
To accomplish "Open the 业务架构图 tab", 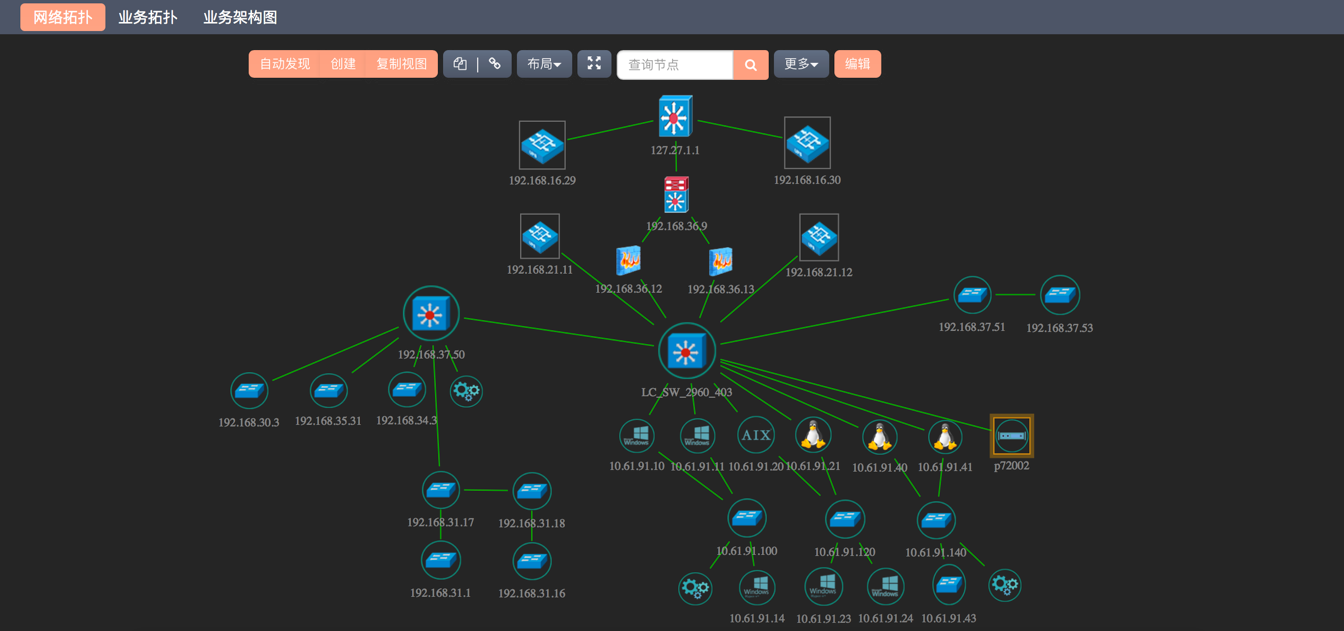I will 240,17.
